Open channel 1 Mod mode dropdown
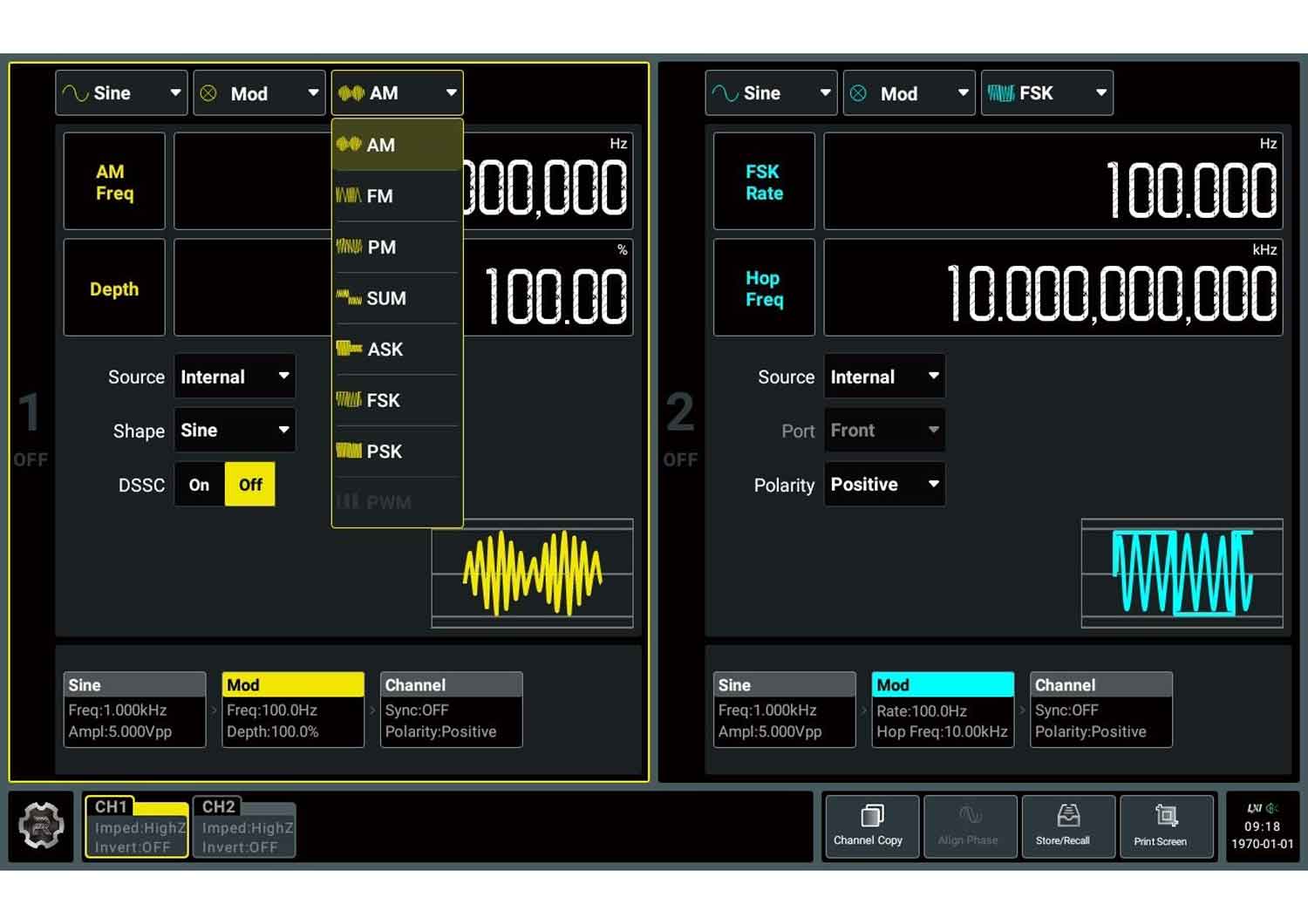Image resolution: width=1308 pixels, height=924 pixels. (259, 93)
